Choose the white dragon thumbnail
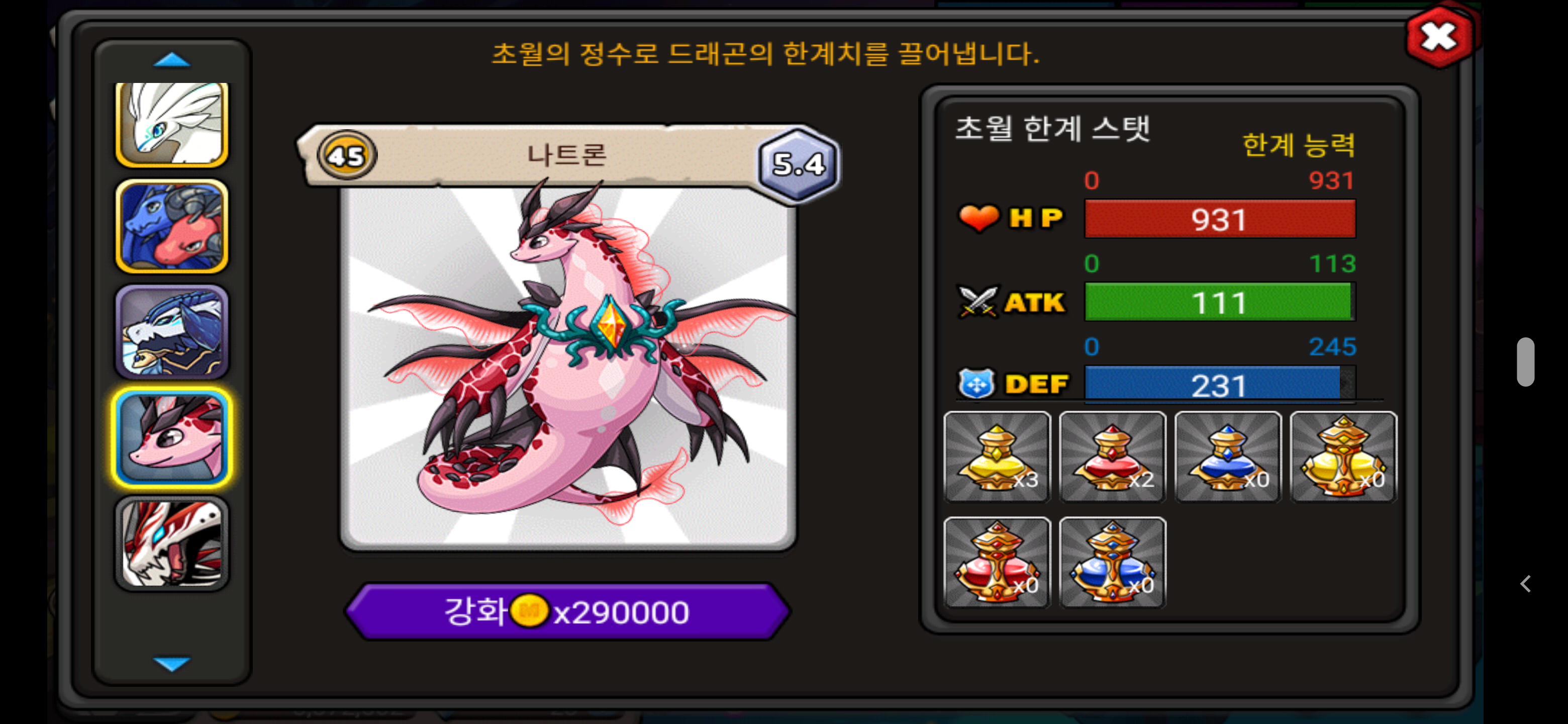The image size is (1568, 724). (172, 124)
